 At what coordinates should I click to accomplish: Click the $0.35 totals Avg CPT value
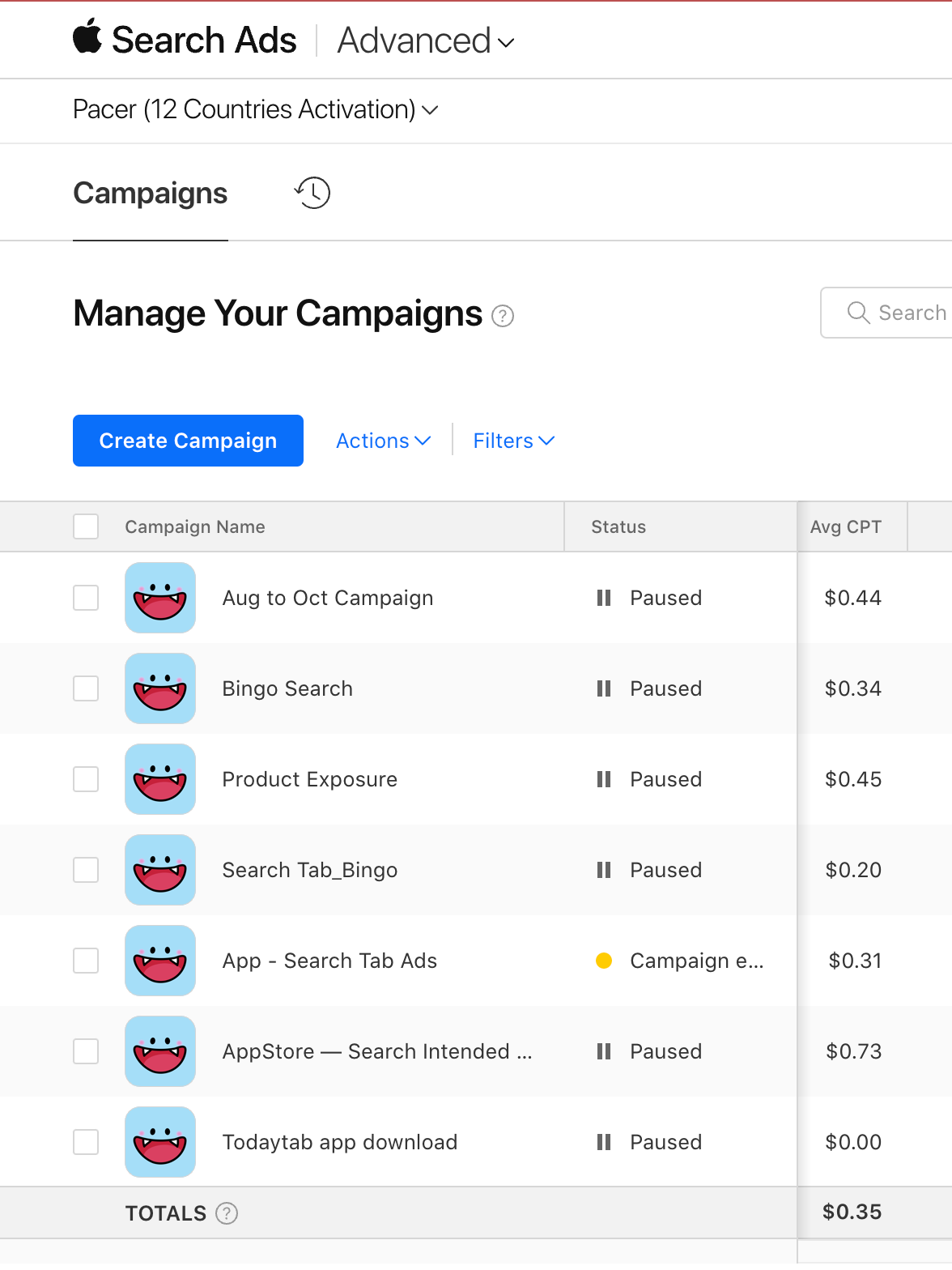852,1212
